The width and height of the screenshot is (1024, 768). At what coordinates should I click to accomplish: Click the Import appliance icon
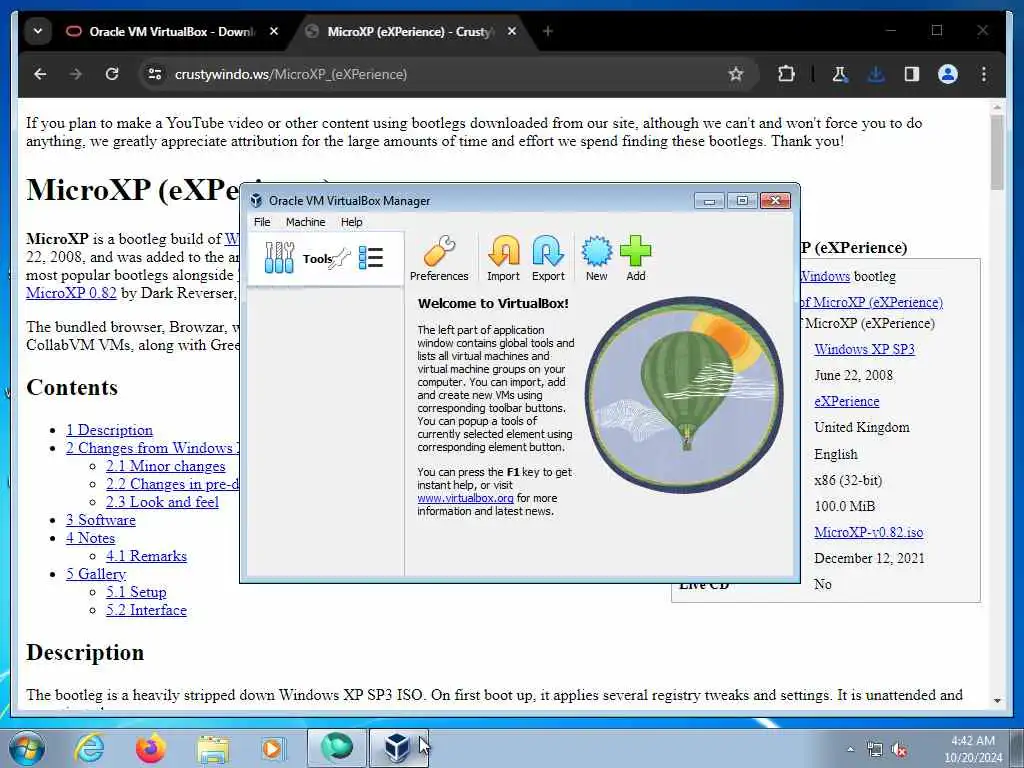[x=504, y=258]
